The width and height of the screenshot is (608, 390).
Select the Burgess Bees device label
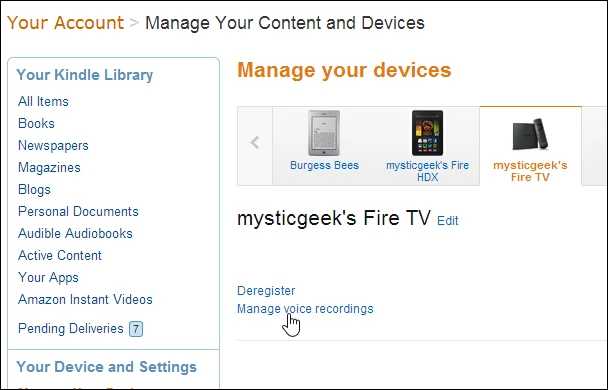pos(325,165)
